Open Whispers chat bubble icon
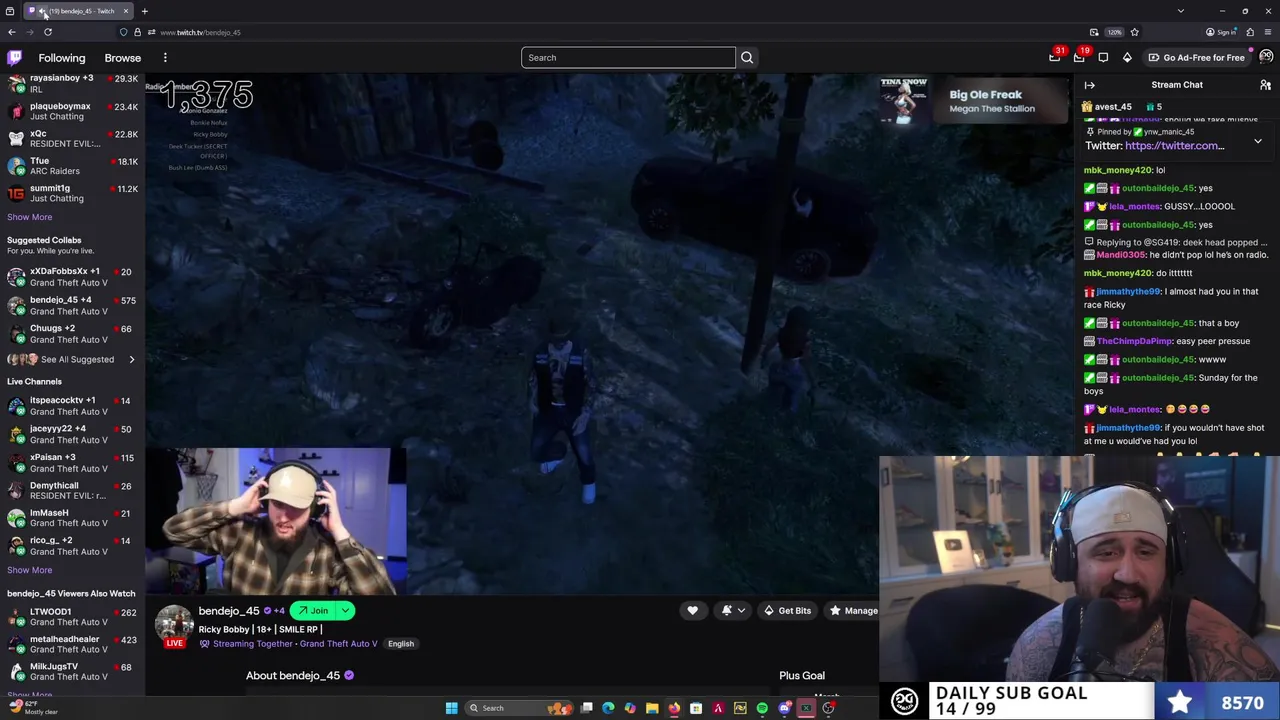 coord(1103,58)
